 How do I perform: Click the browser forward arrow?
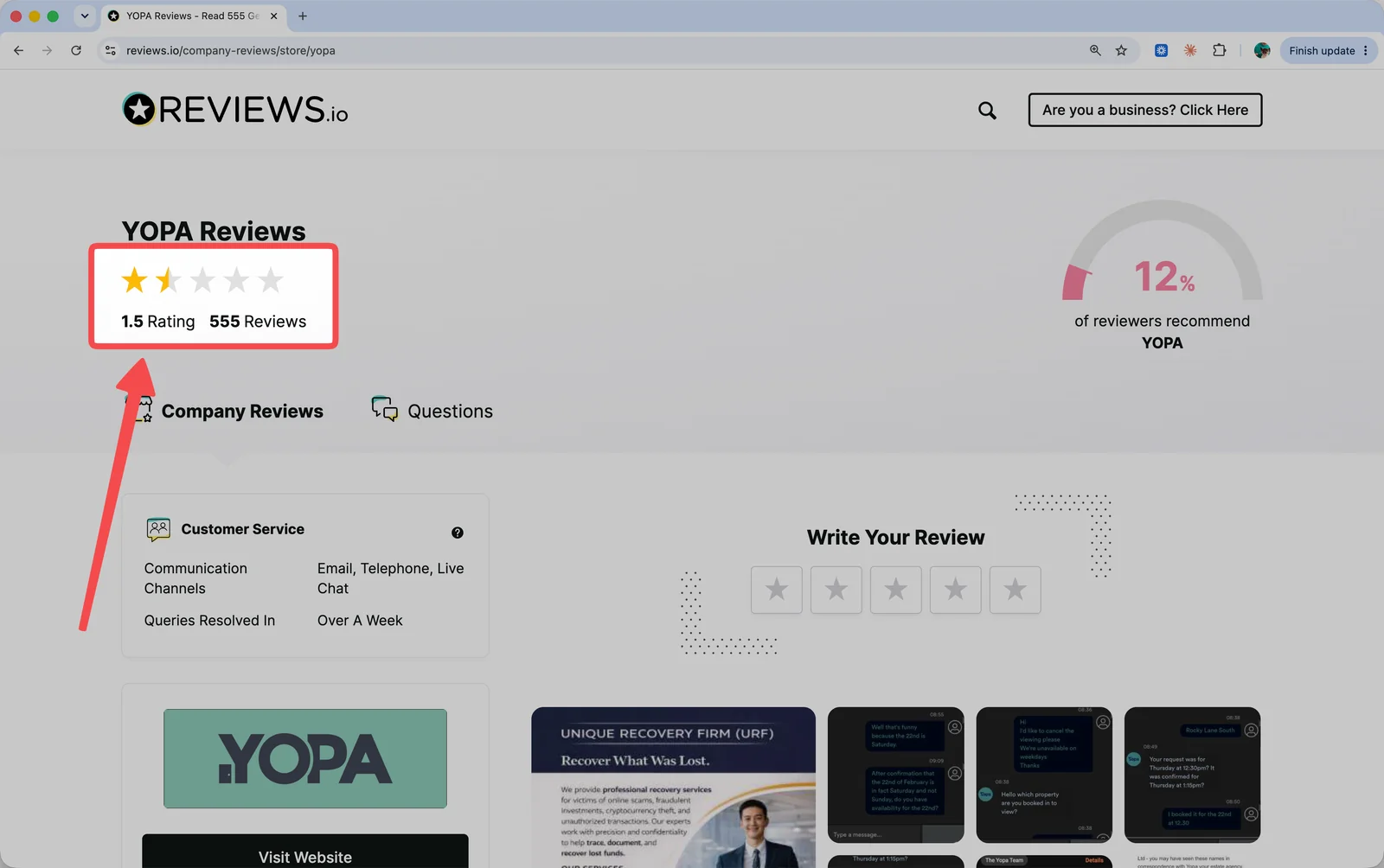click(x=47, y=50)
